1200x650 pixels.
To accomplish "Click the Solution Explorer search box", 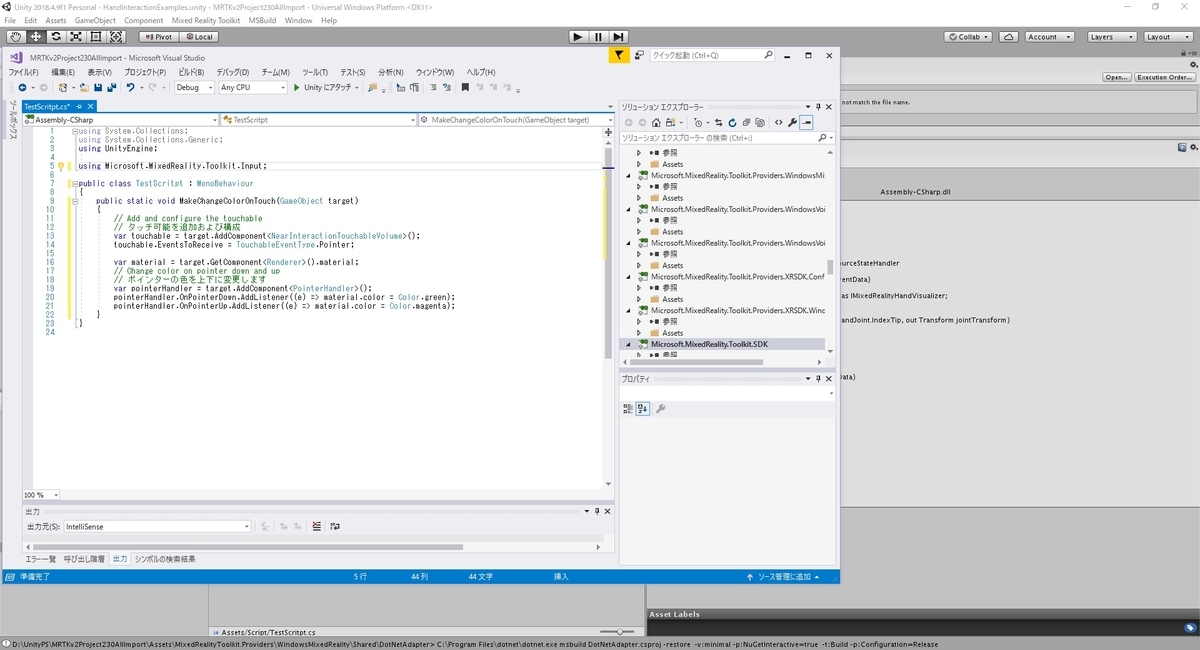I will click(727, 137).
